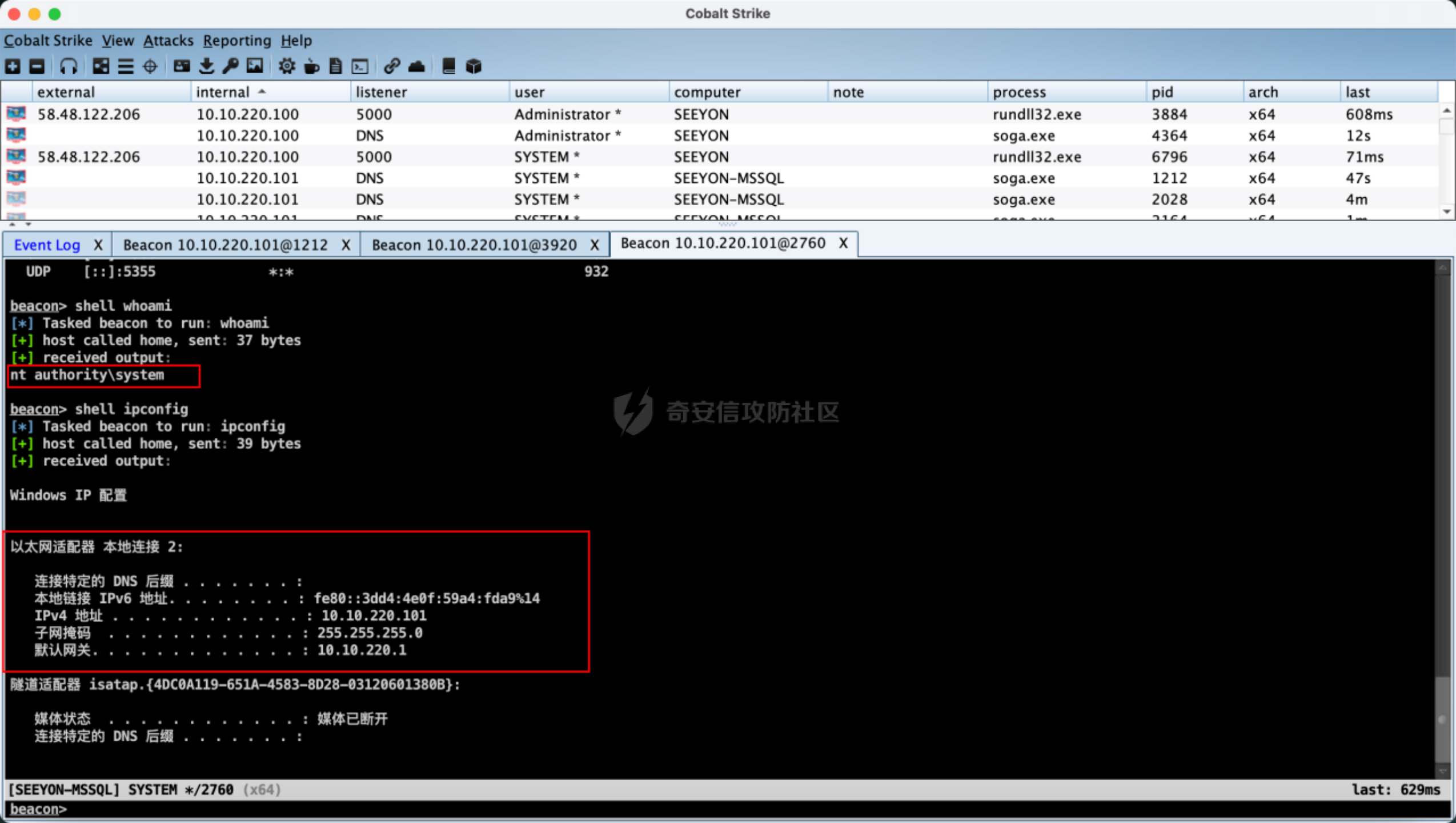Close the Beacon 10.10.220.101@3920 tab

595,245
